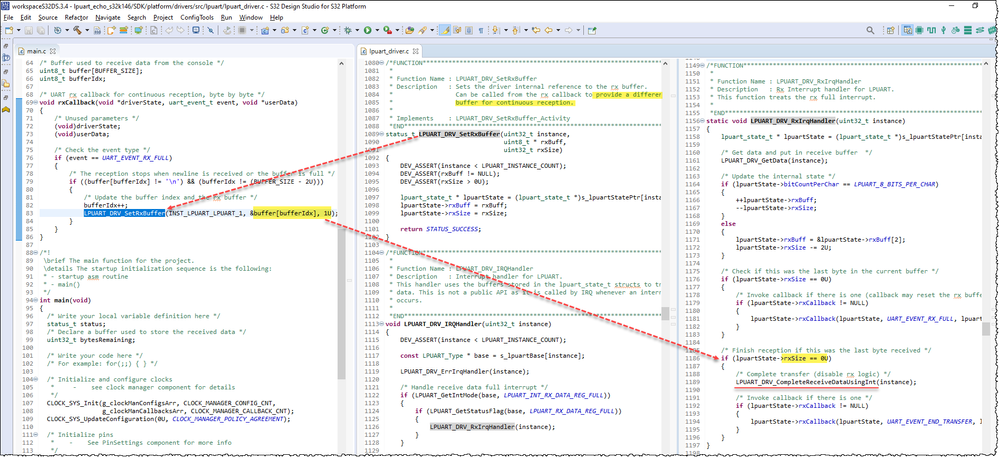Click the Save icon in toolbar

(x=29, y=30)
